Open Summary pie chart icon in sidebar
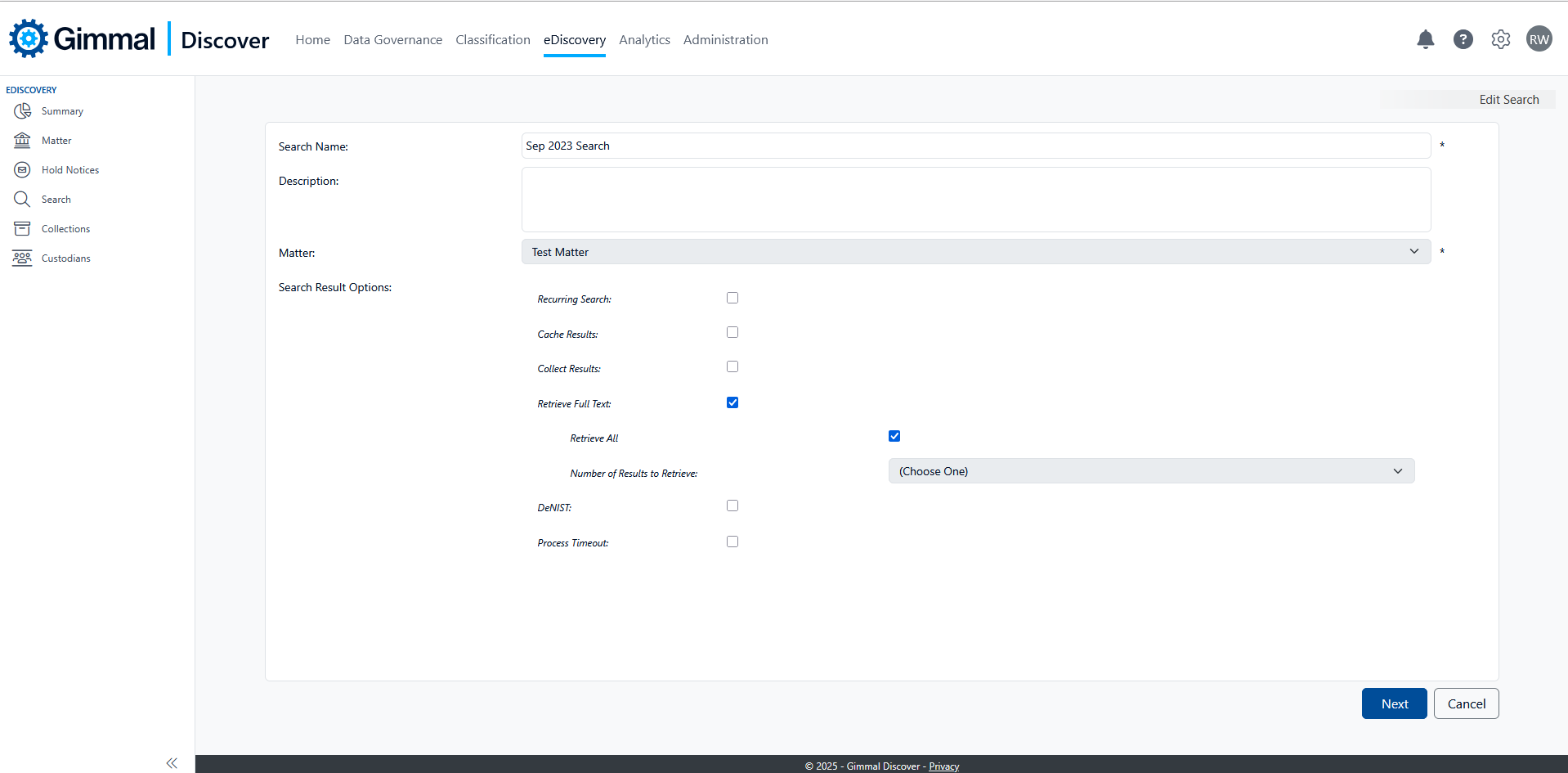Image resolution: width=1568 pixels, height=773 pixels. click(x=22, y=111)
